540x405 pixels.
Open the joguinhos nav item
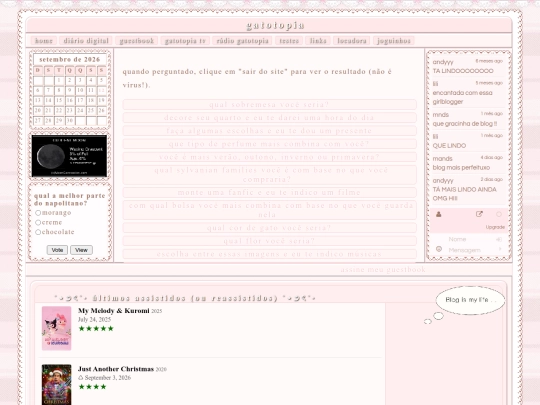(x=394, y=41)
